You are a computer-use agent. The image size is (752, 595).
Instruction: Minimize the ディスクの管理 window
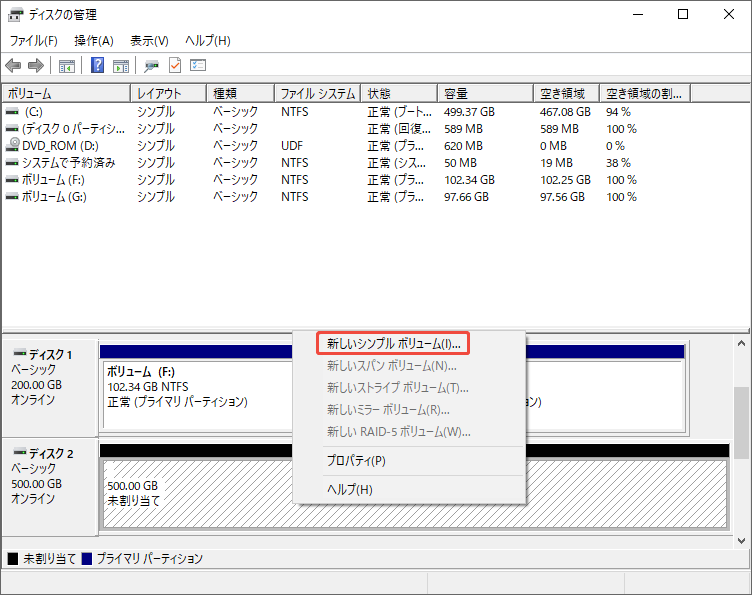(638, 14)
